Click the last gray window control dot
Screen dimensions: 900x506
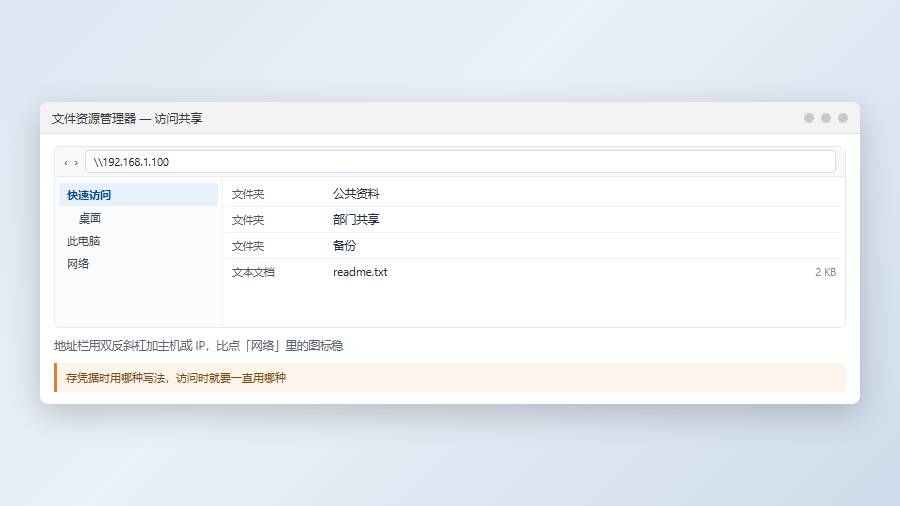(x=843, y=118)
